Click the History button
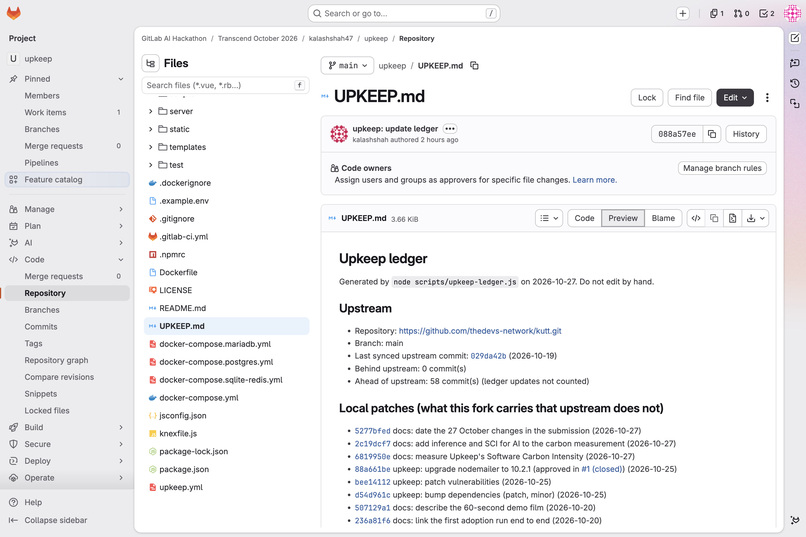This screenshot has width=806, height=537. [746, 134]
